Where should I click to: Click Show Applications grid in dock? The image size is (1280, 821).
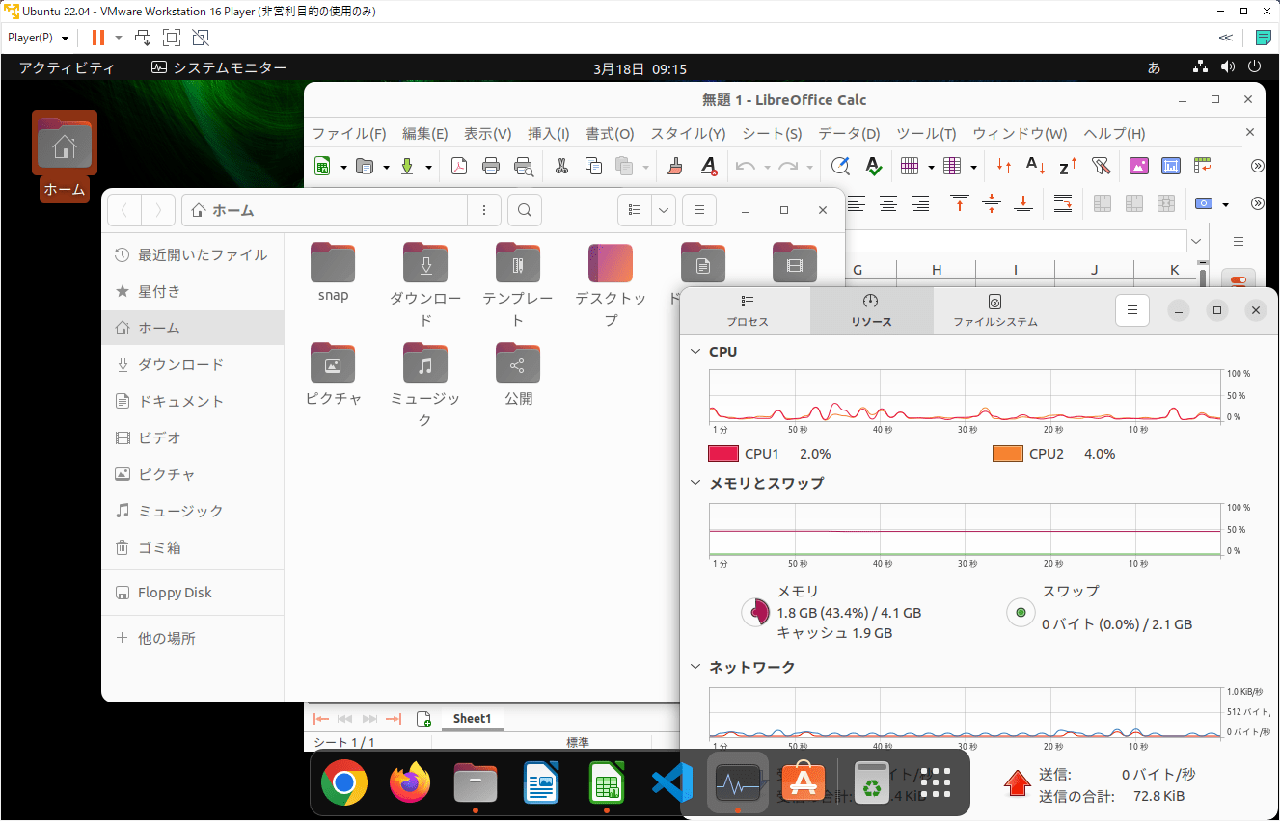click(935, 783)
